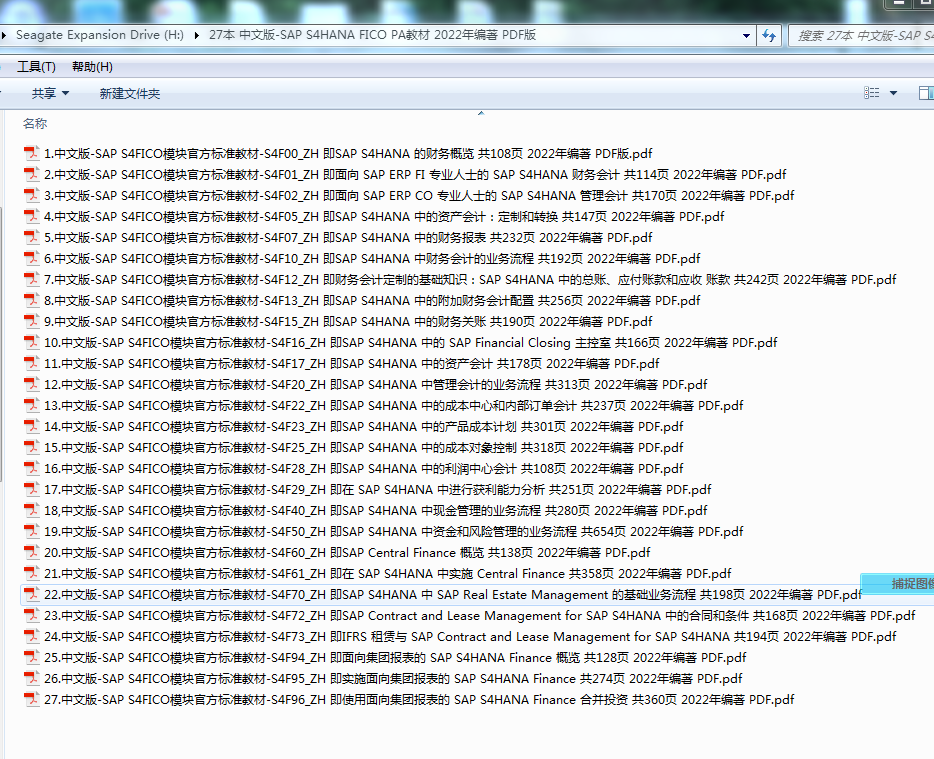Screen dimensions: 934x759
Task: Open the 共享 dropdown in toolbar
Action: [50, 93]
